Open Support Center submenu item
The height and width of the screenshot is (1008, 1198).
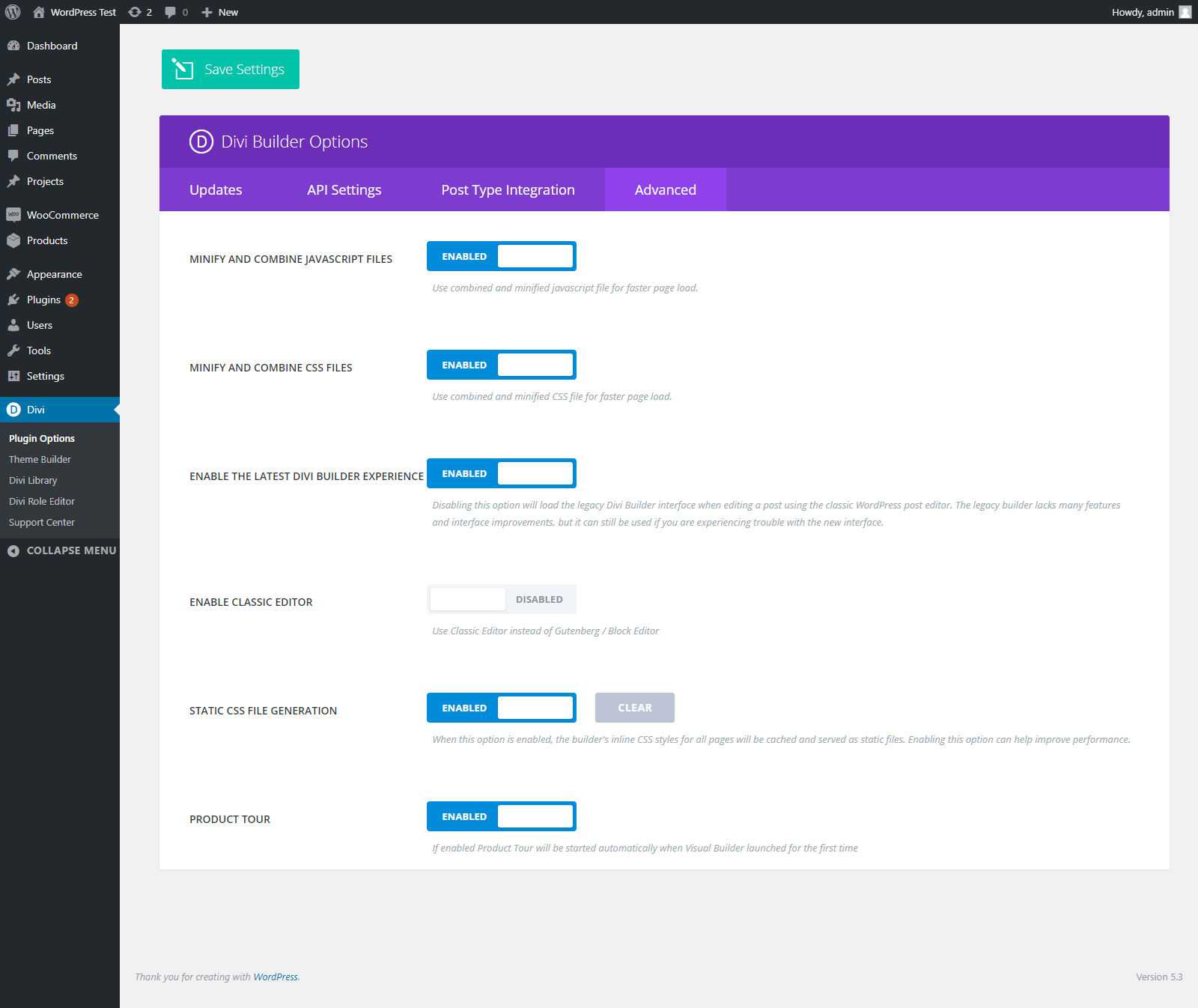click(42, 522)
